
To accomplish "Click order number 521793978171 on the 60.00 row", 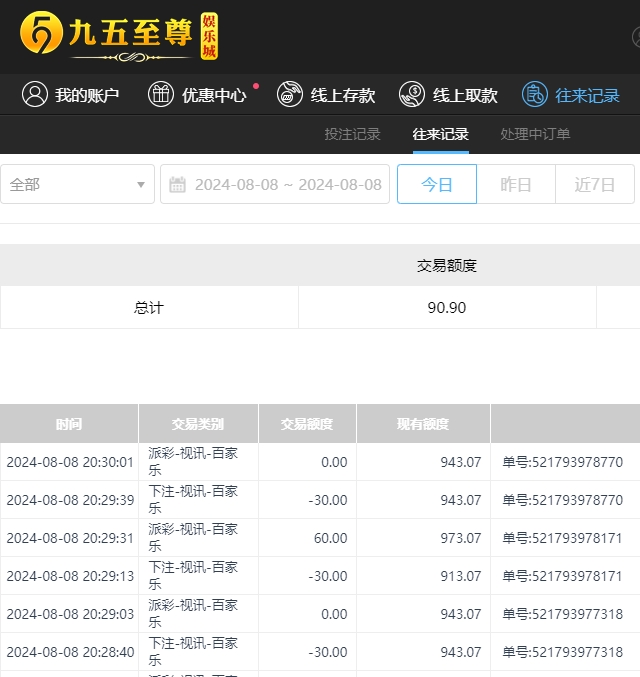I will 562,538.
